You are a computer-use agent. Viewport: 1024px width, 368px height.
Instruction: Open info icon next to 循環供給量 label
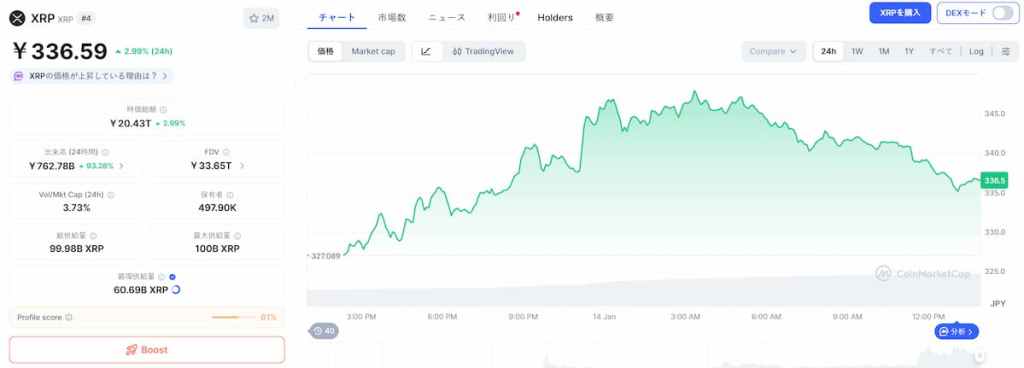click(x=161, y=277)
